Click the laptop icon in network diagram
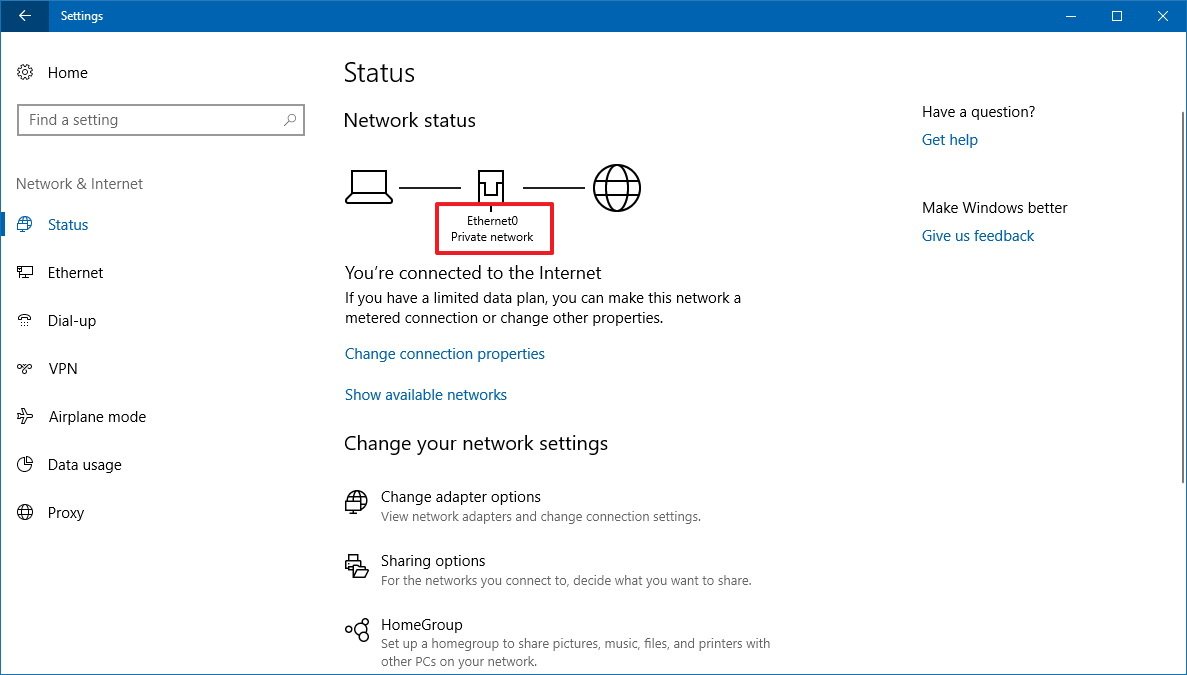 point(368,187)
